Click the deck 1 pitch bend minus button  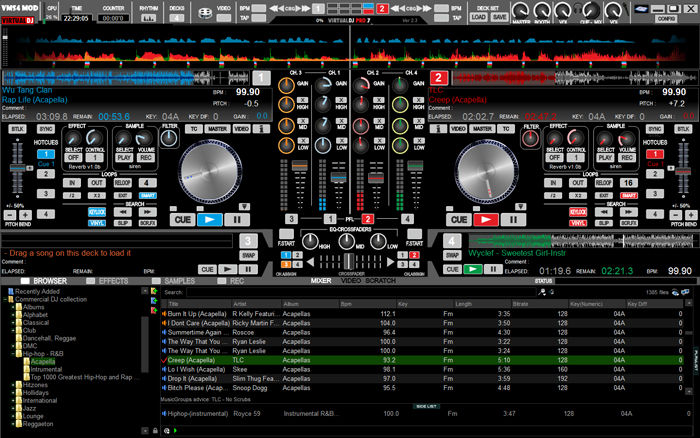(10, 215)
